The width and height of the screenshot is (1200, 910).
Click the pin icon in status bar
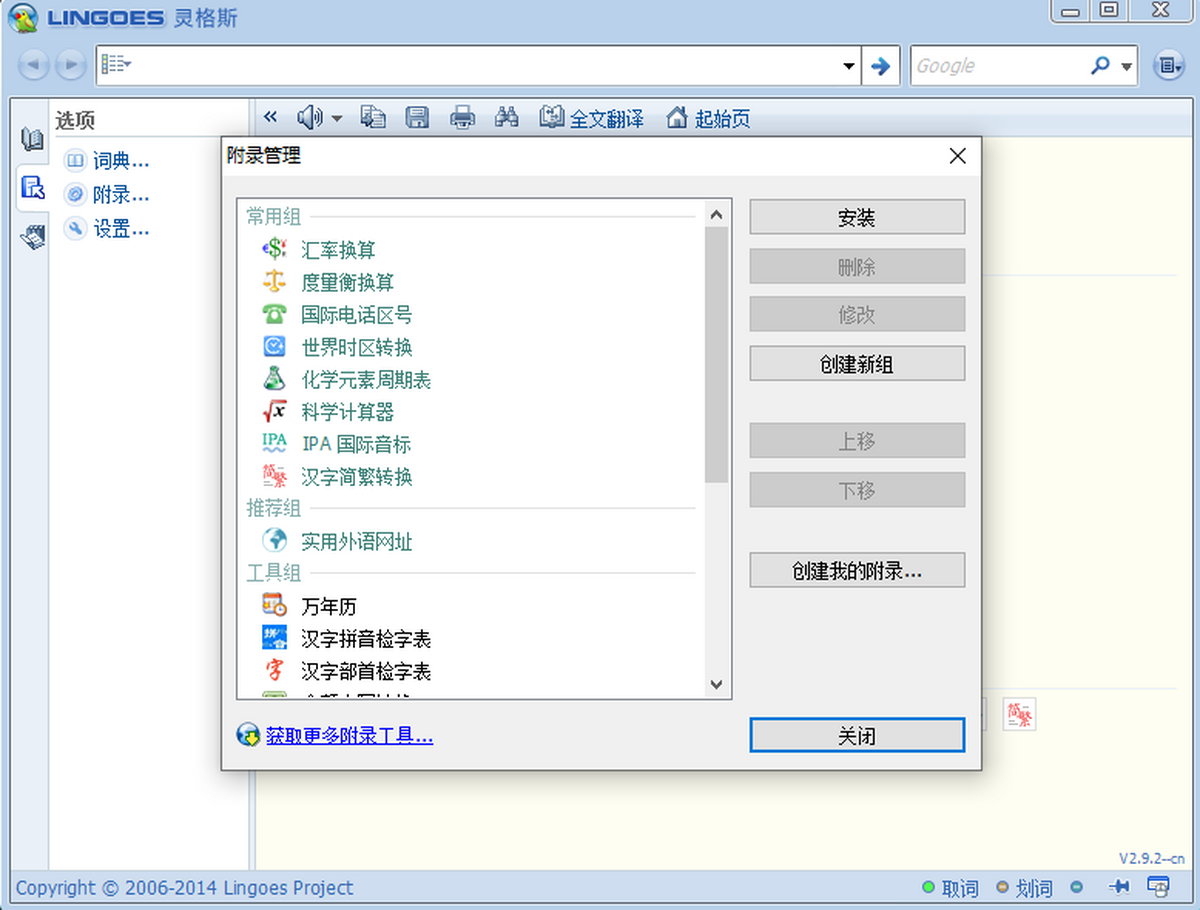click(x=1120, y=887)
